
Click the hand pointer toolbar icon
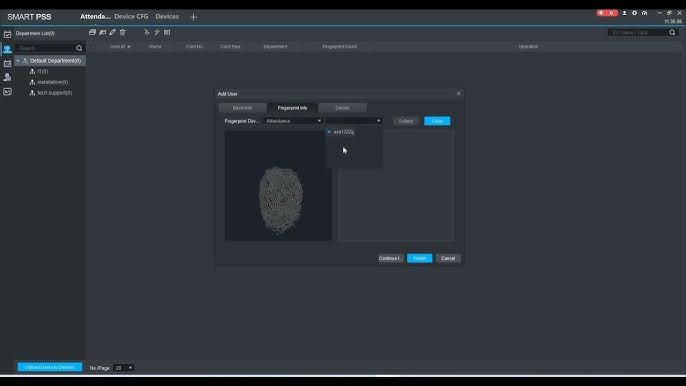(147, 32)
